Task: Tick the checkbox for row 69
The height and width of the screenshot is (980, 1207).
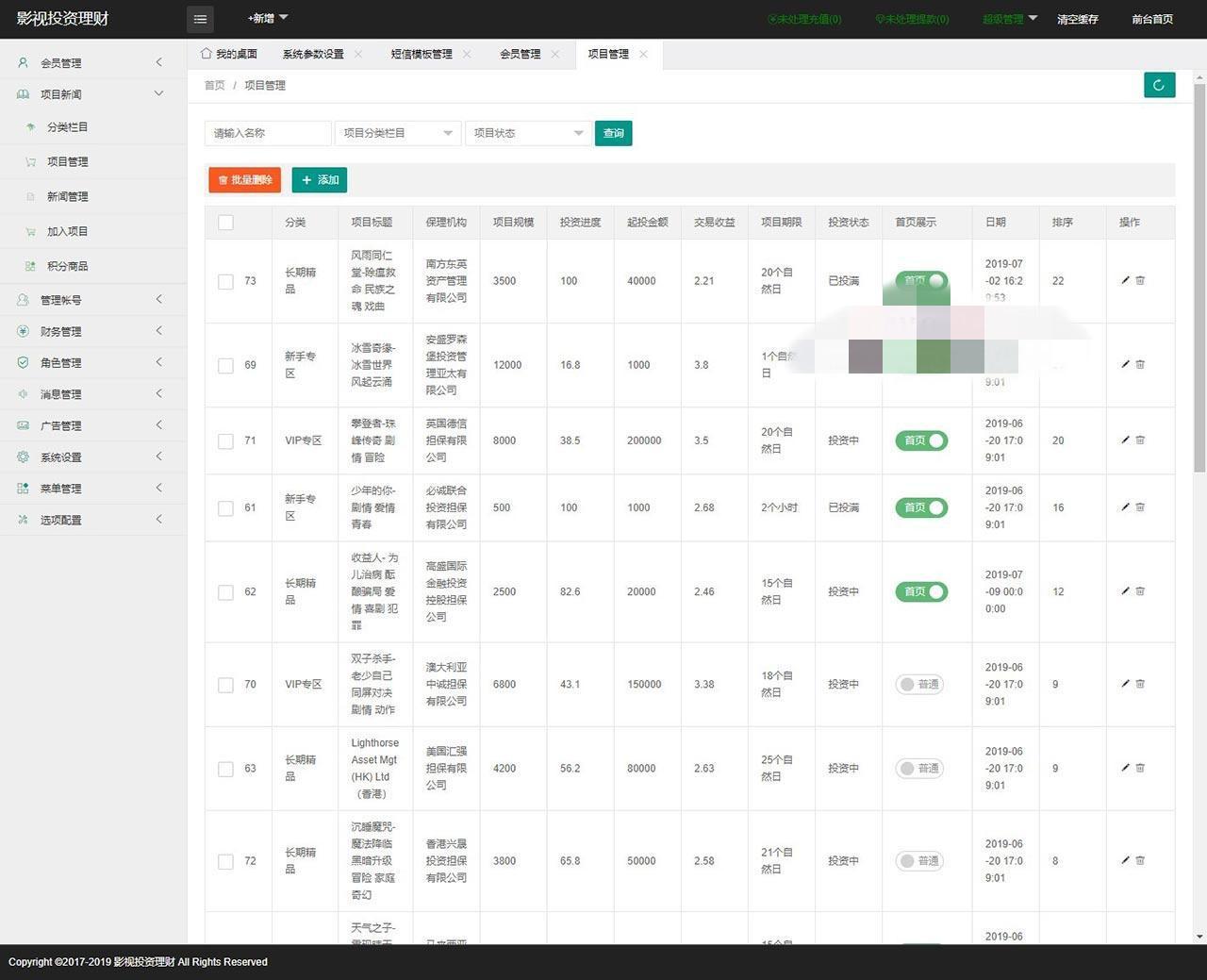Action: 225,366
